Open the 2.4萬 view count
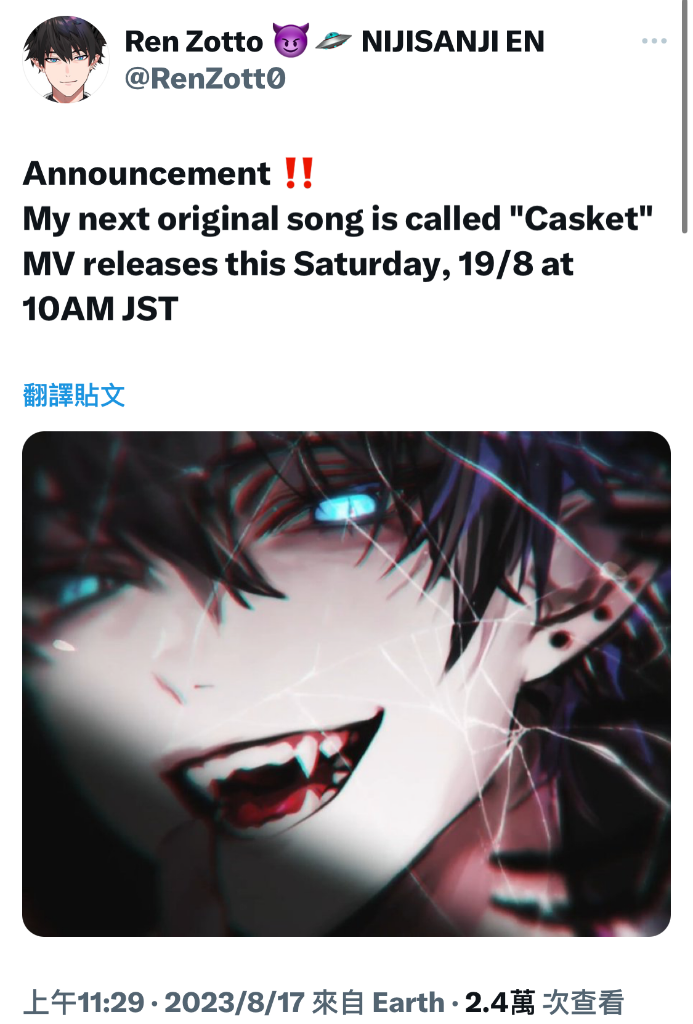This screenshot has height=1024, width=693. click(500, 1001)
